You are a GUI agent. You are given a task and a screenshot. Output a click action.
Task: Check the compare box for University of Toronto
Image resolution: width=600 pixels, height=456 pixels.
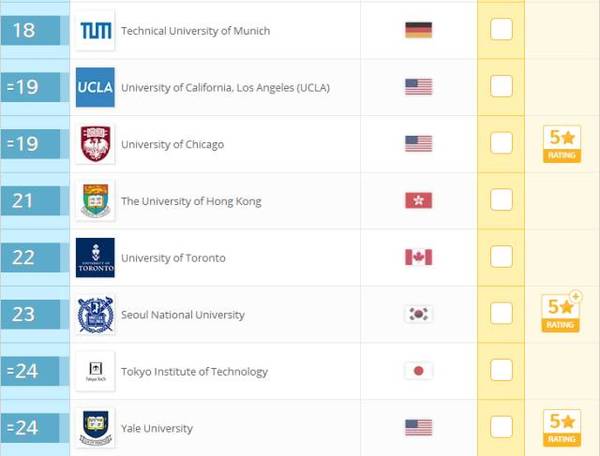coord(501,256)
